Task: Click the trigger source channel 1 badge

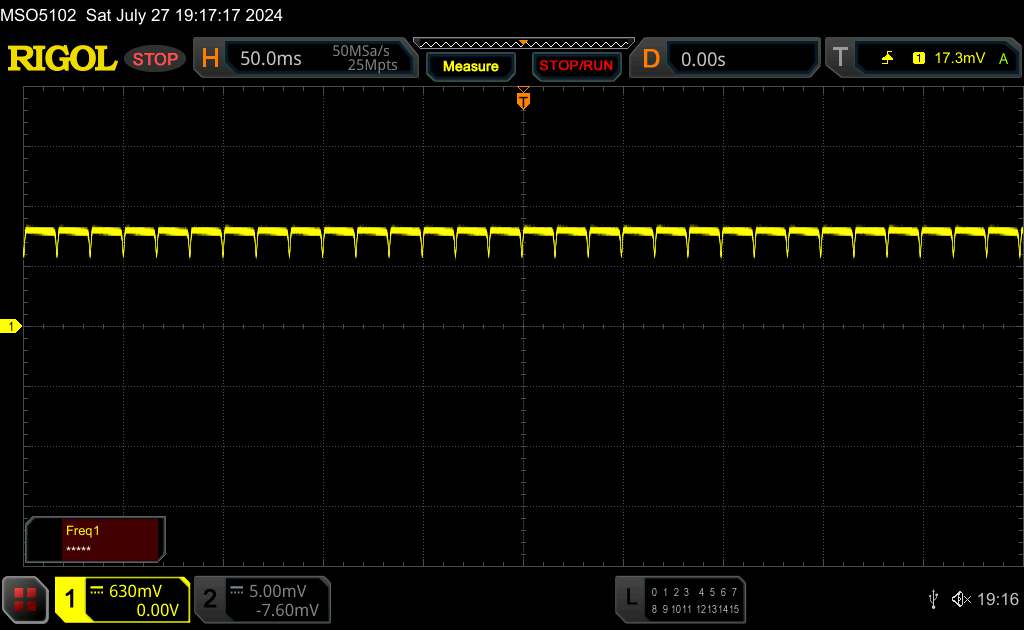Action: tap(918, 59)
